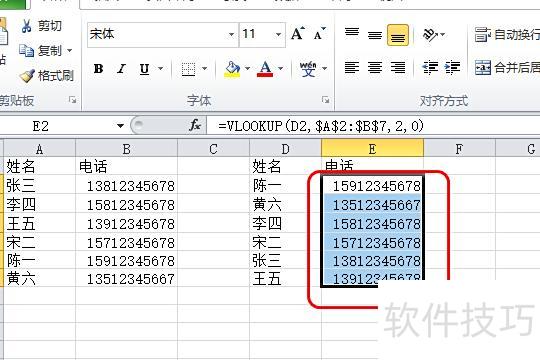Viewport: 540px width, 360px height.
Task: Click the cell 13512345667 in column B
Action: click(x=126, y=278)
